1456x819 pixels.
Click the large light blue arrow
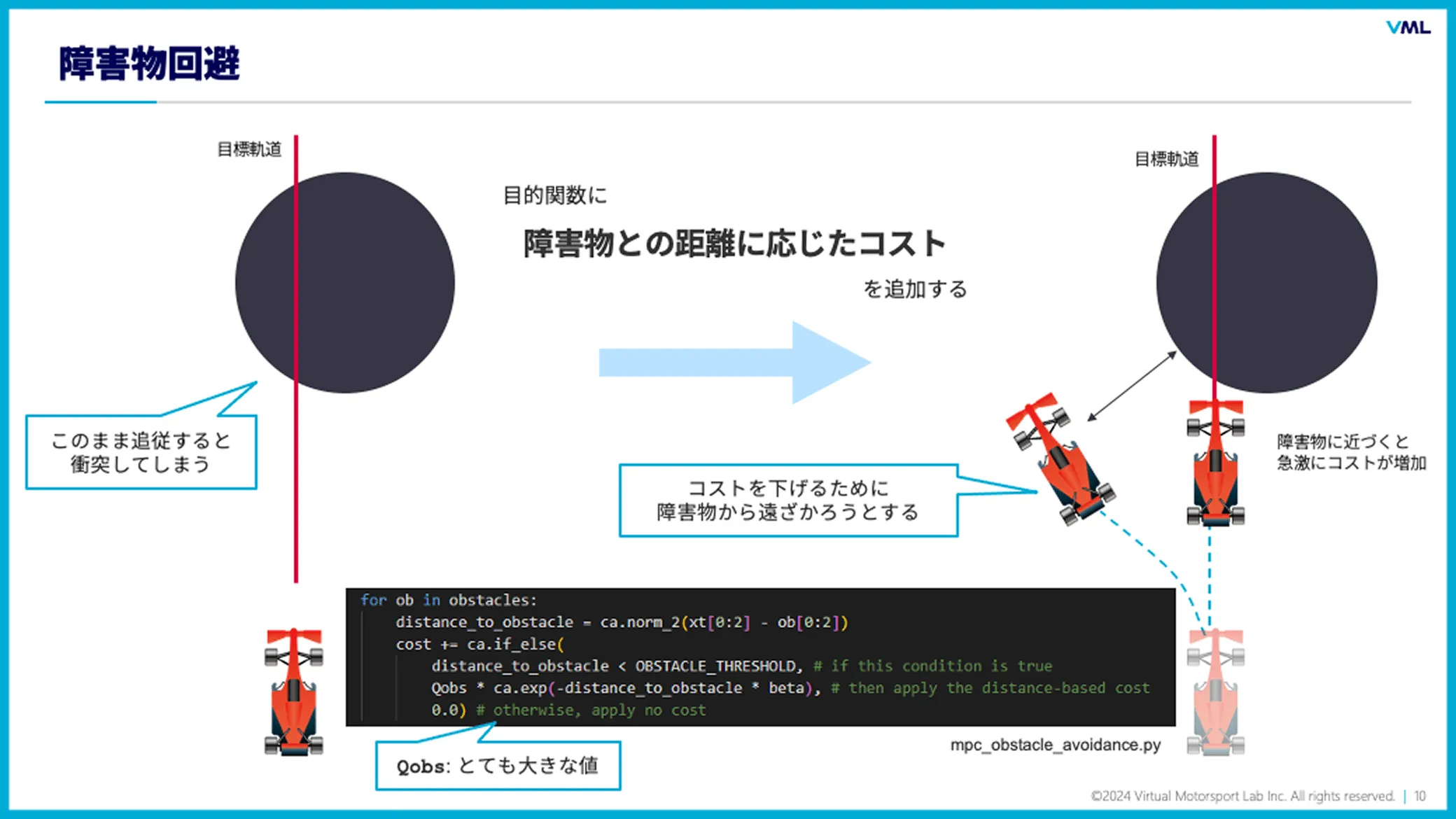point(735,363)
